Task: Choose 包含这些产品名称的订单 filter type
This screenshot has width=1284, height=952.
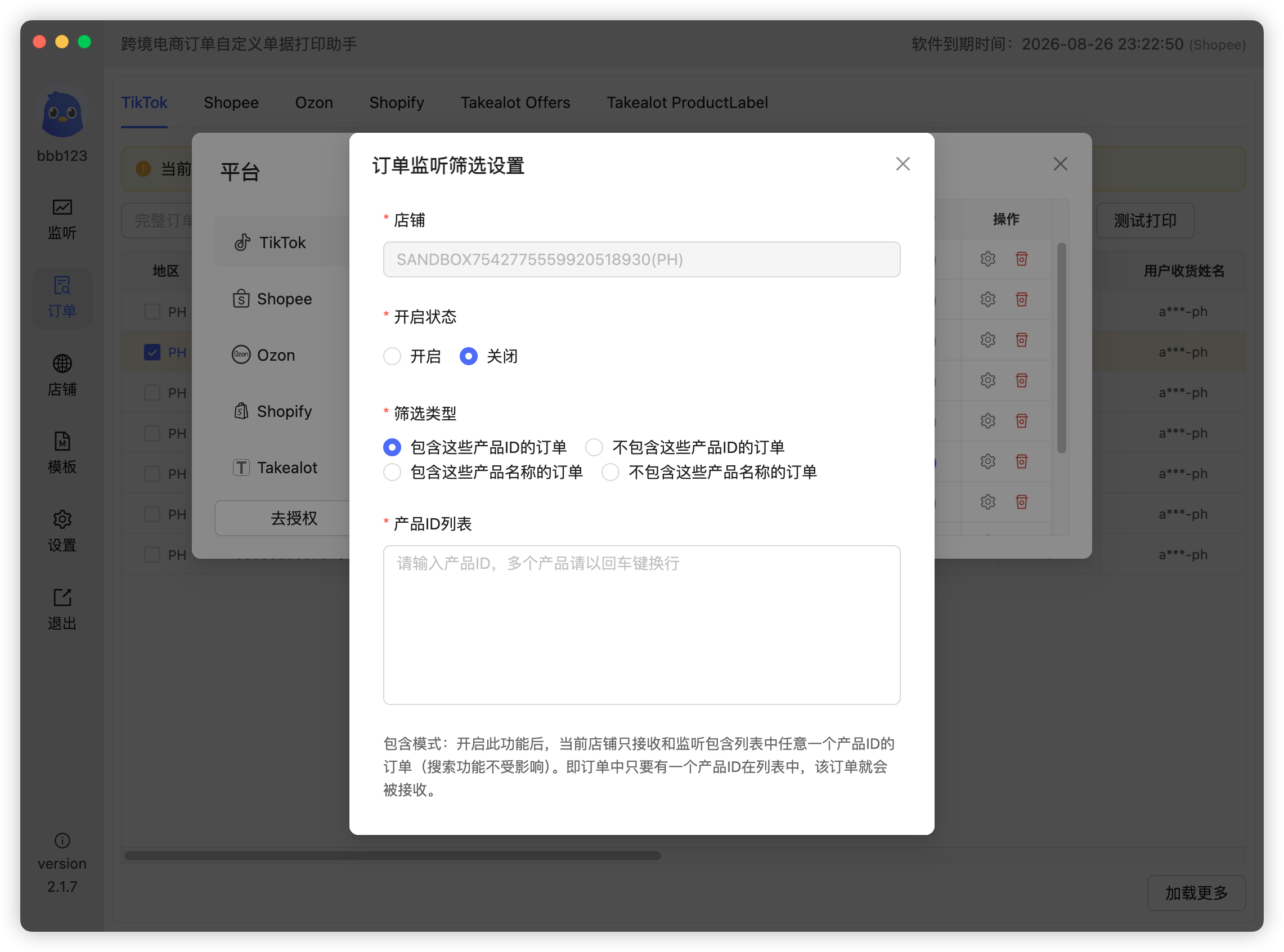Action: (x=392, y=472)
